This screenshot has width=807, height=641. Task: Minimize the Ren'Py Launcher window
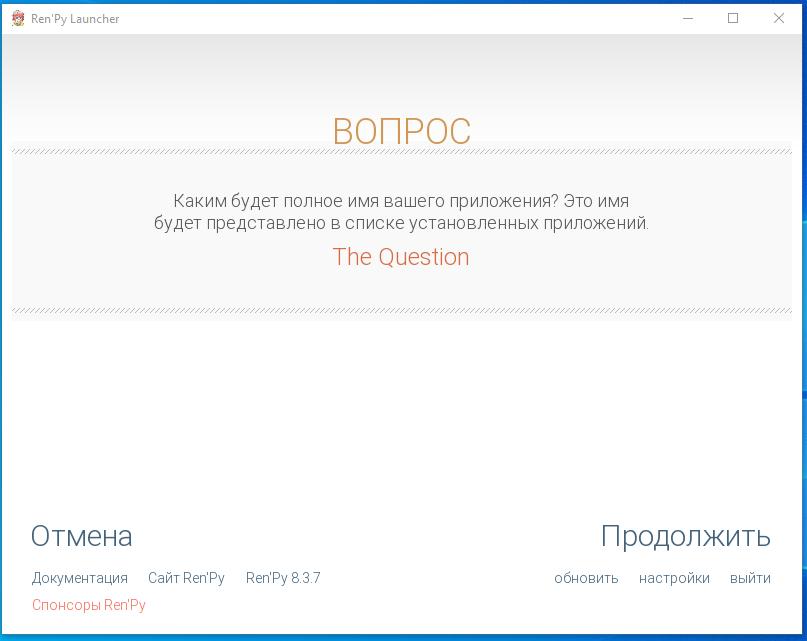[688, 19]
